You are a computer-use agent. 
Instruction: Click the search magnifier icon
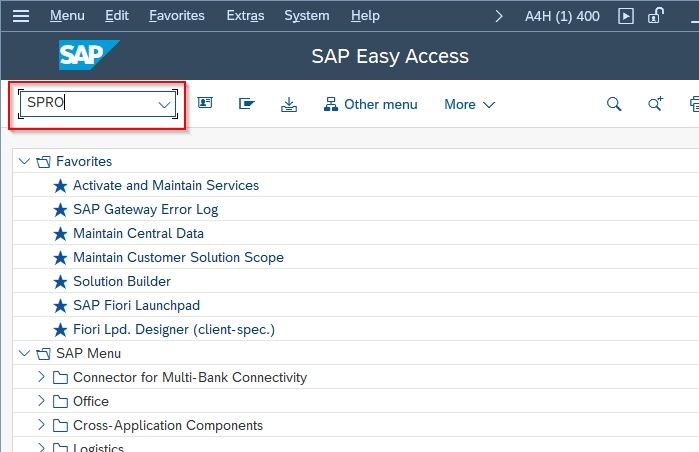point(614,104)
